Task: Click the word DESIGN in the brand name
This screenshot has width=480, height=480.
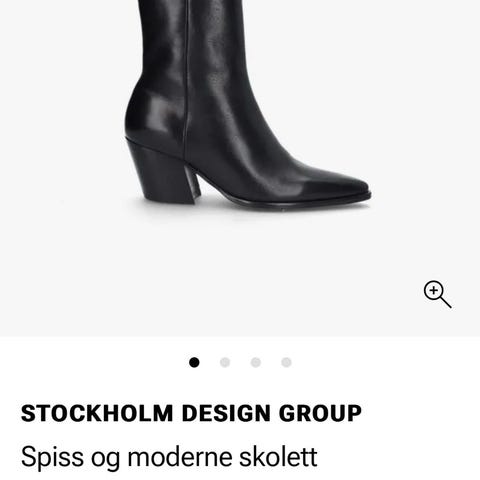Action: (226, 413)
